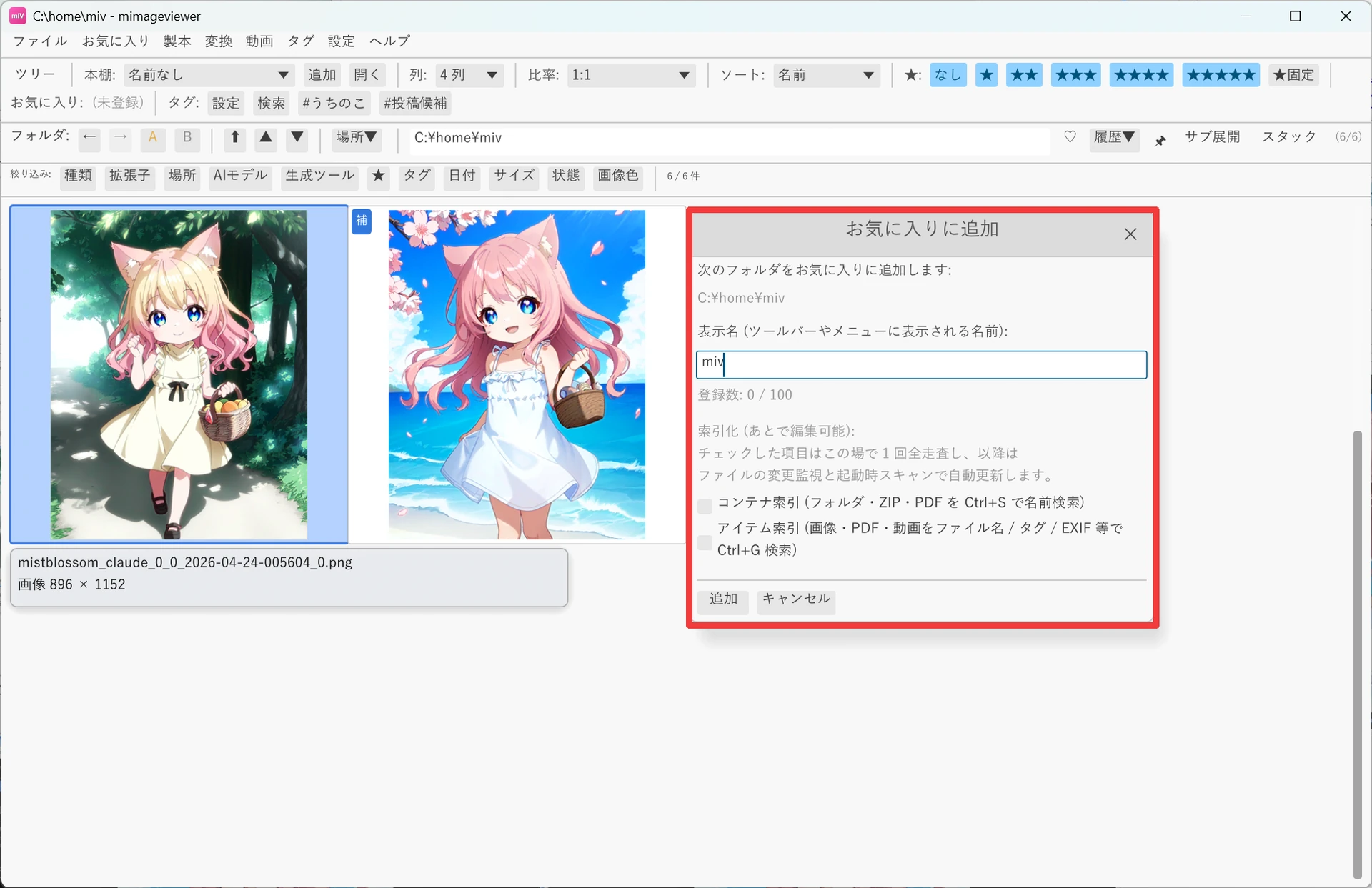Click the pin icon next to history
Viewport: 1372px width, 888px height.
click(1160, 140)
